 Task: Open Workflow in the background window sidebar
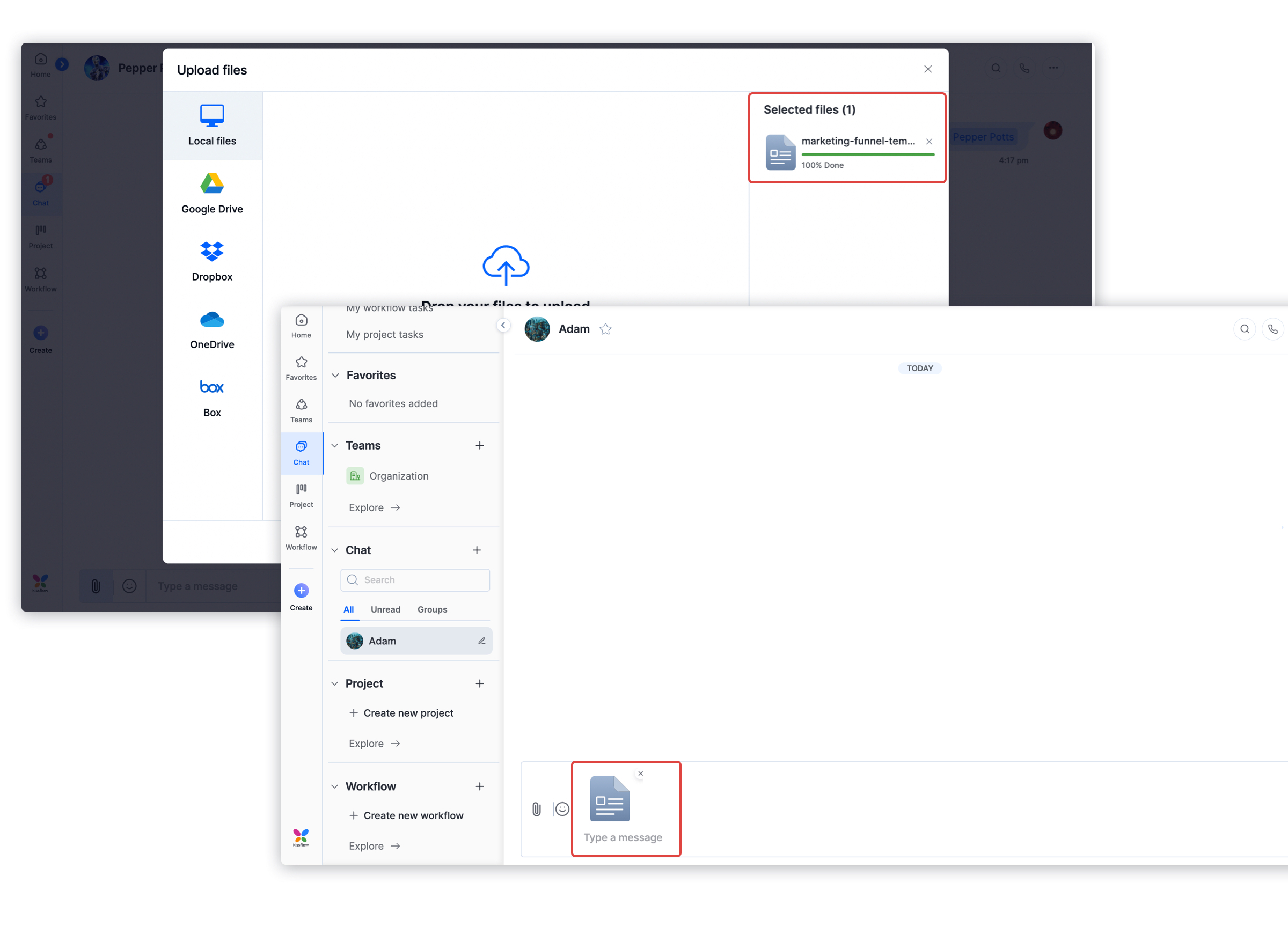[40, 279]
